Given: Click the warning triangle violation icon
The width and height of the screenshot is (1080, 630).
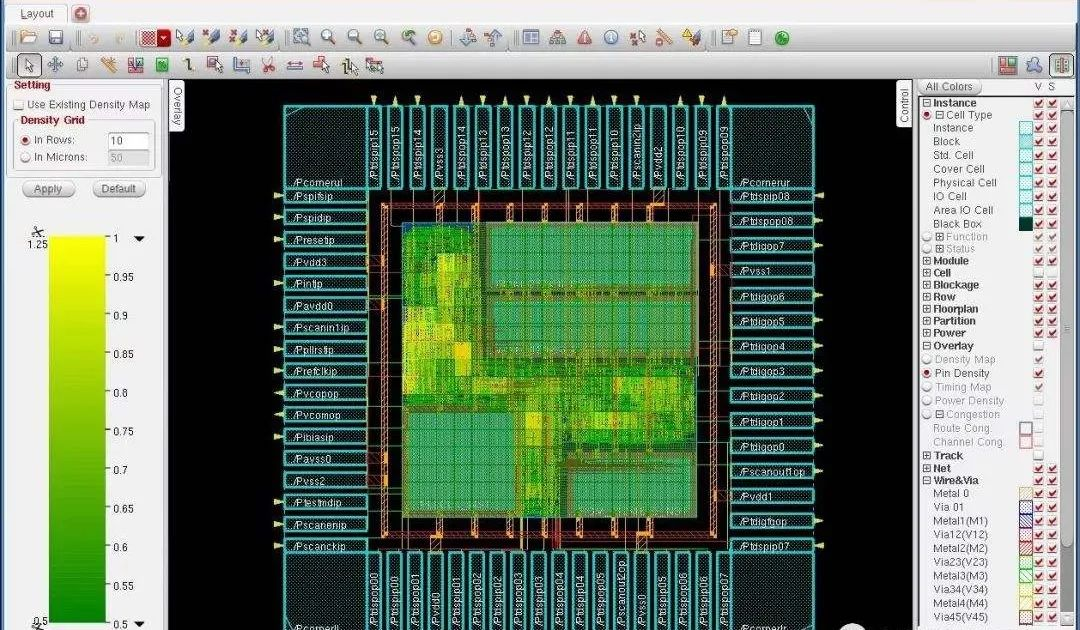Looking at the screenshot, I should (584, 38).
